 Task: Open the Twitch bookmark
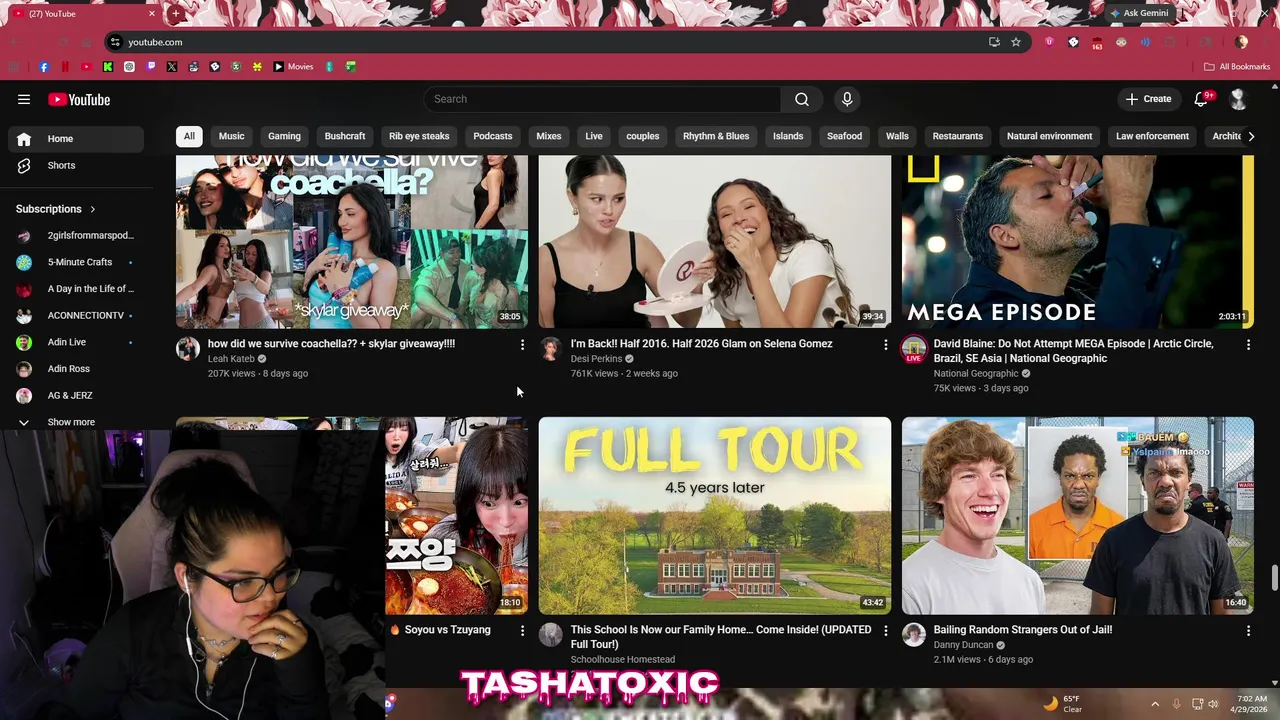click(x=151, y=67)
